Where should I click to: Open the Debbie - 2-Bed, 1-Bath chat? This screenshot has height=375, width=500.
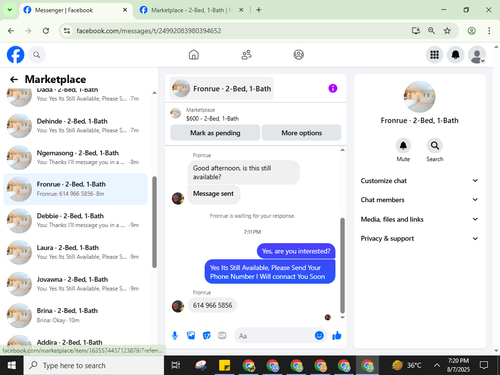point(76,221)
